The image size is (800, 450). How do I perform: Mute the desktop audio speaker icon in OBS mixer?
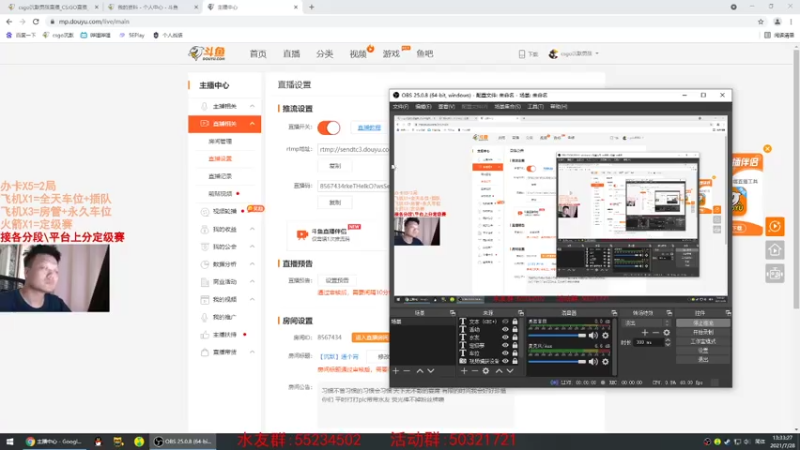coord(593,335)
